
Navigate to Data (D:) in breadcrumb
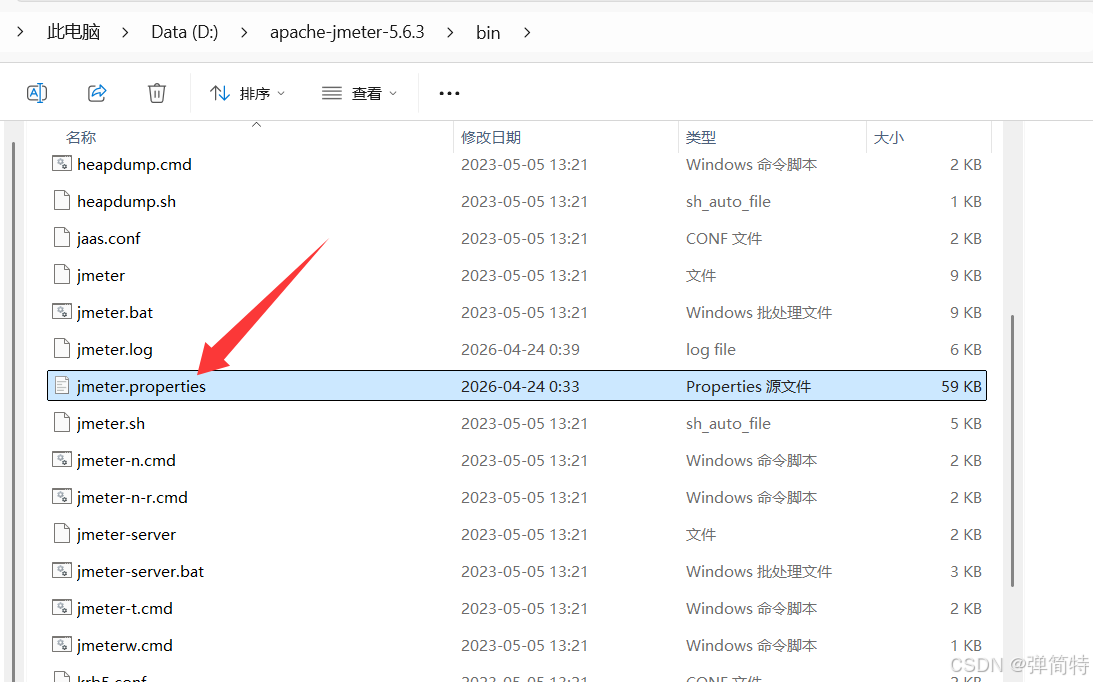(185, 32)
